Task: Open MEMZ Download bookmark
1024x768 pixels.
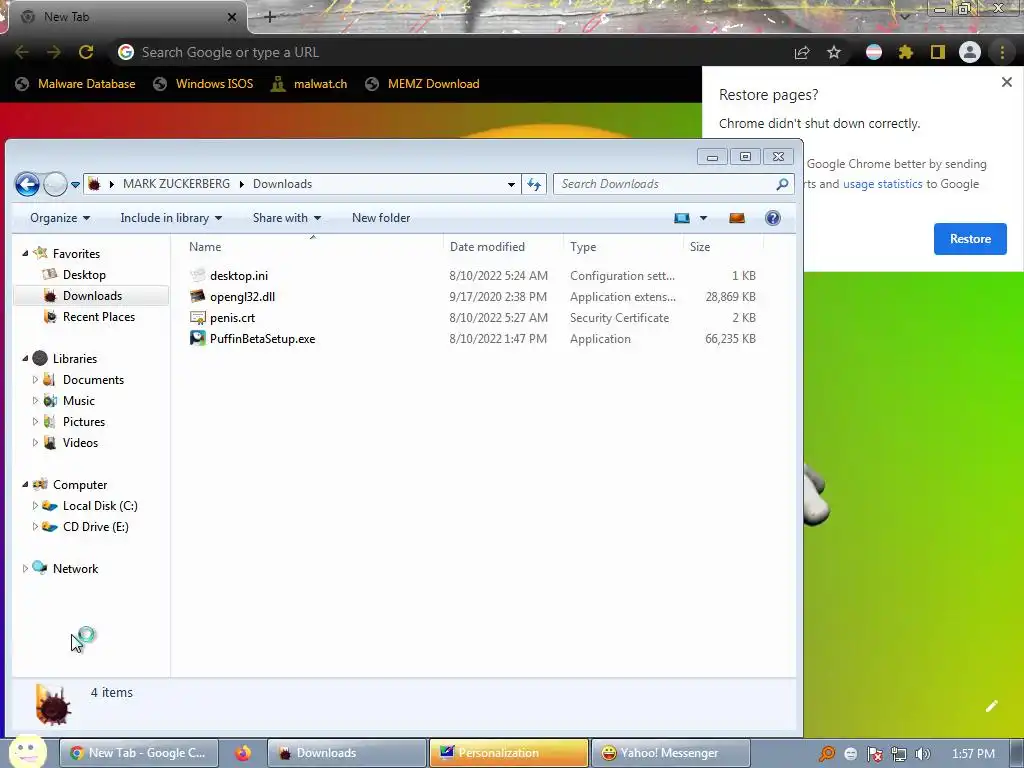Action: click(x=423, y=84)
